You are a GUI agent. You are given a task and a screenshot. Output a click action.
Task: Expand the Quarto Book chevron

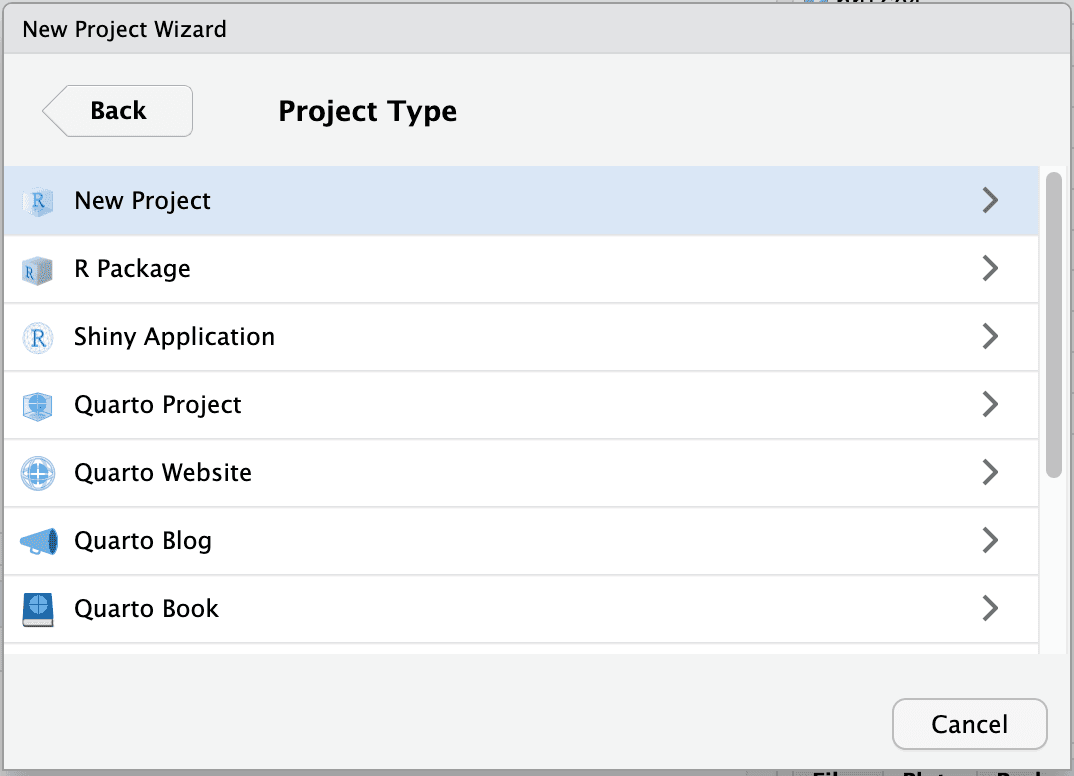pos(989,608)
